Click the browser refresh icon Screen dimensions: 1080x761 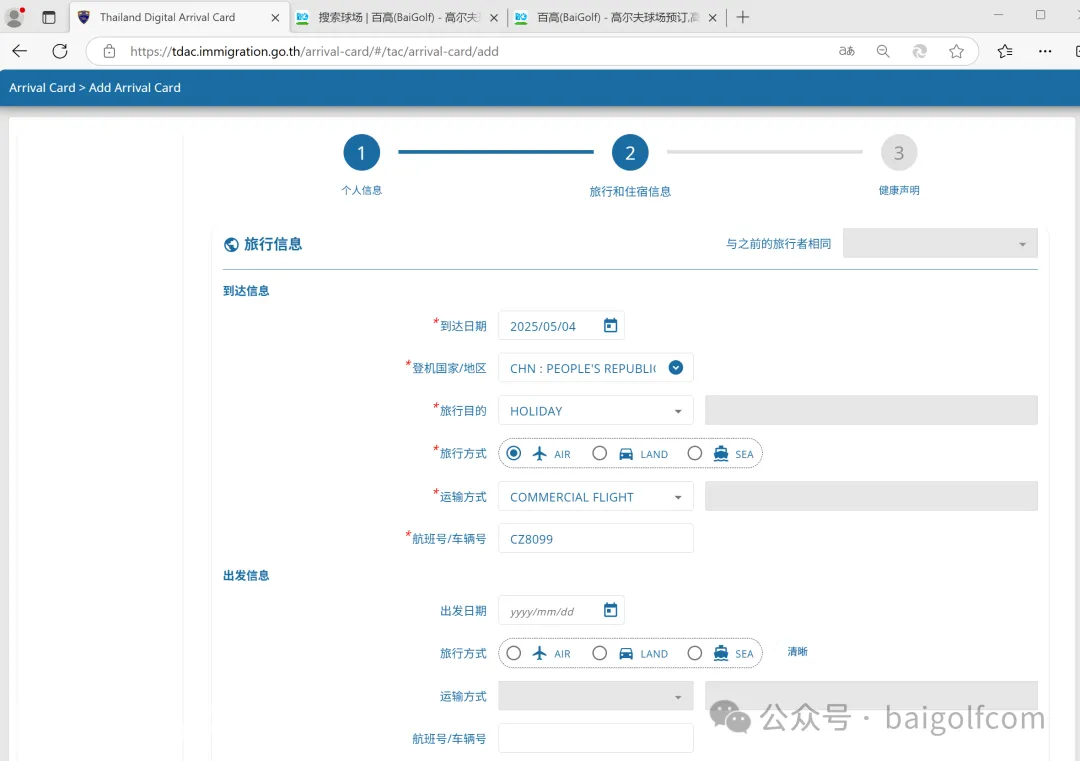(x=60, y=51)
